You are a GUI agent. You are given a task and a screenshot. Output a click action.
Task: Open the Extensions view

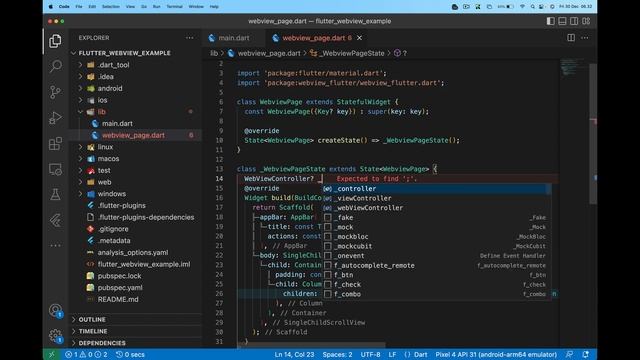coord(56,144)
